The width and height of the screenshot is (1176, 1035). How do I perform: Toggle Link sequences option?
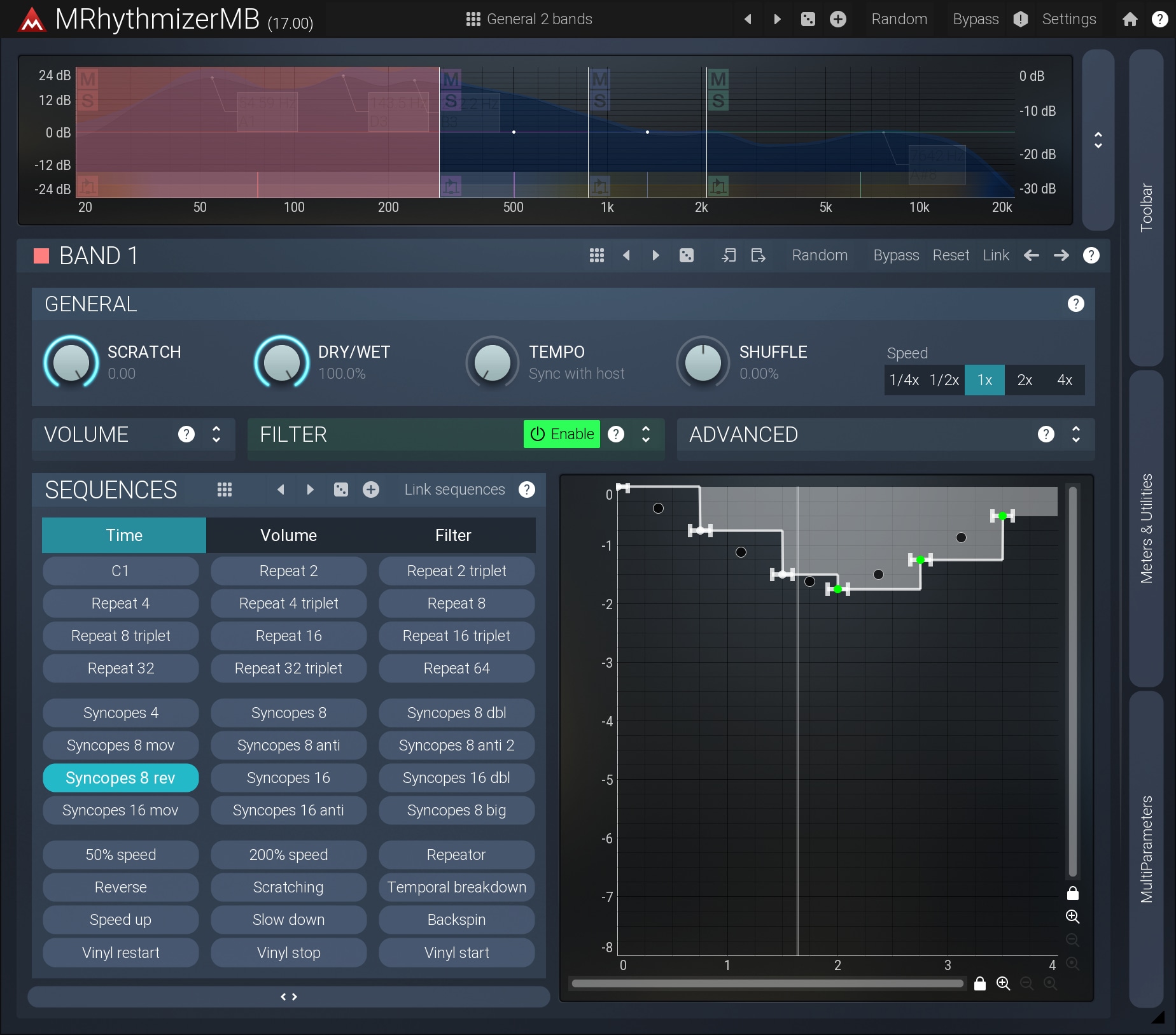(x=454, y=489)
